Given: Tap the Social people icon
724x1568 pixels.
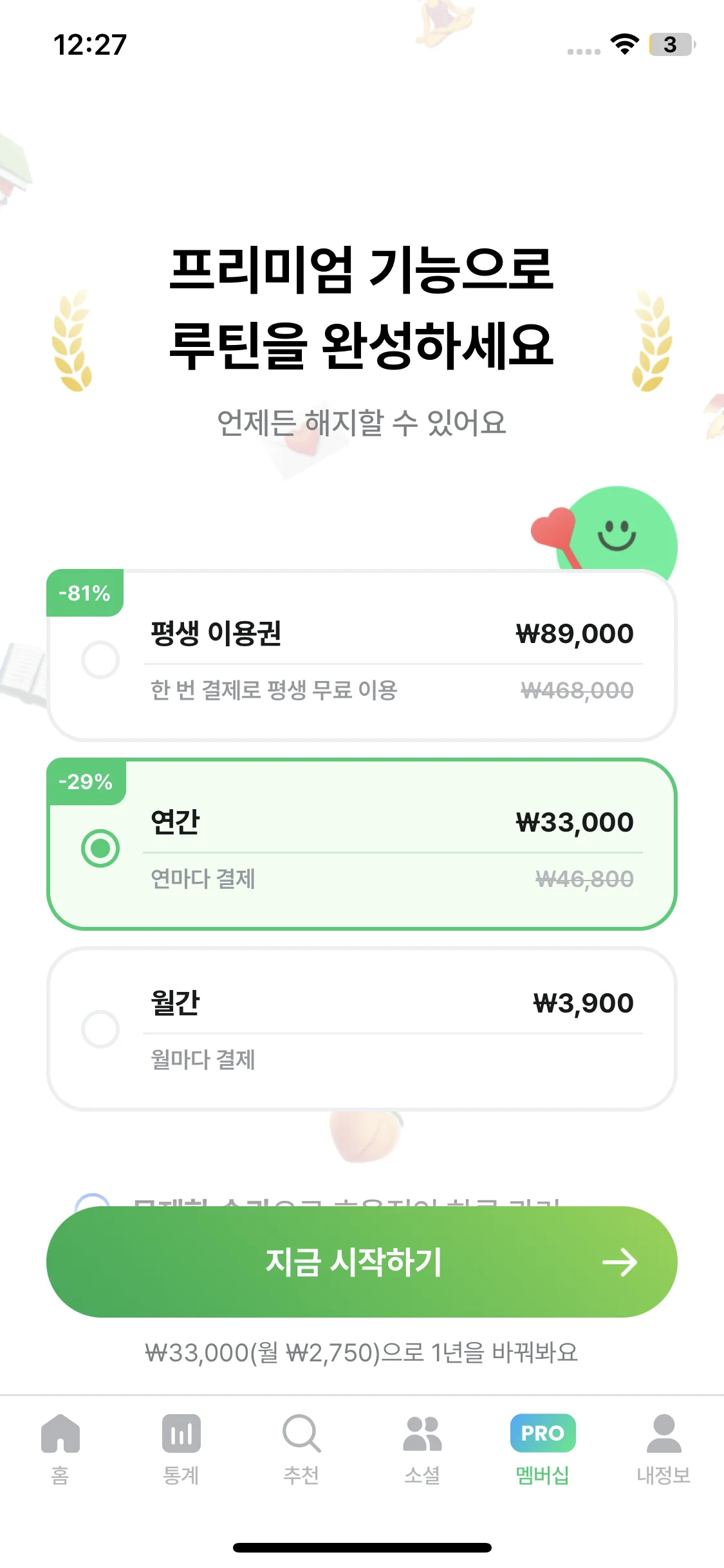Looking at the screenshot, I should coord(422,1433).
